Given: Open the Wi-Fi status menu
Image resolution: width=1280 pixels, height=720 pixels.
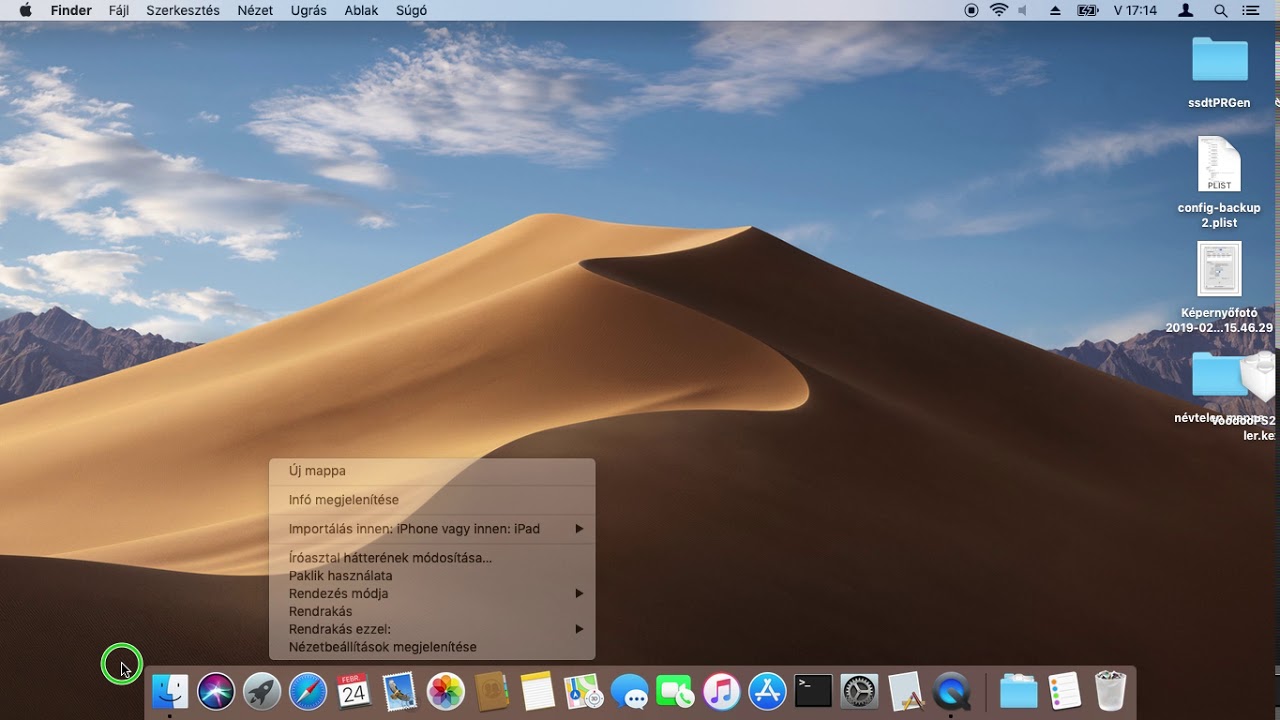Looking at the screenshot, I should point(999,10).
